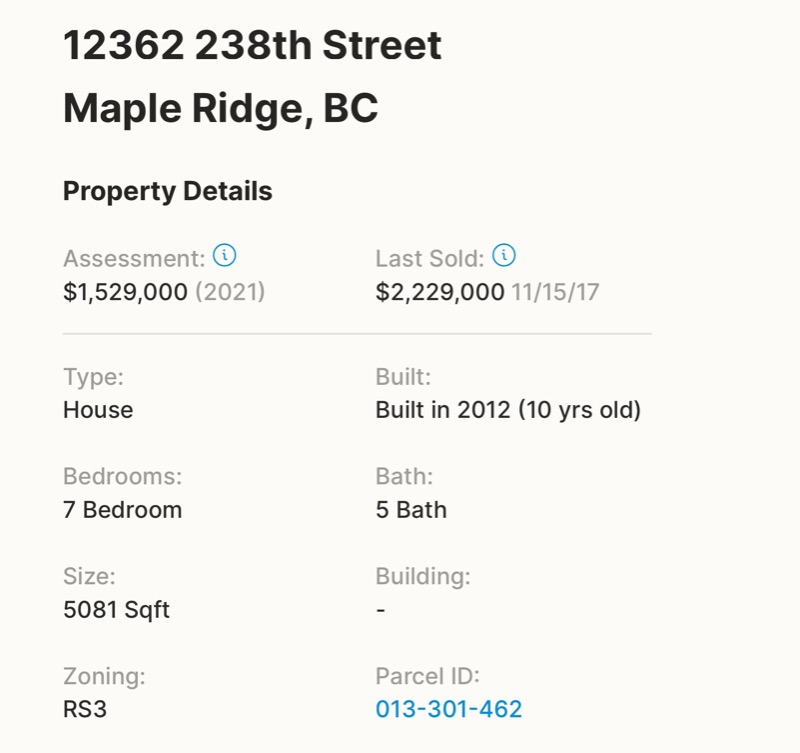
Task: Click the RS3 zoning value
Action: [x=83, y=709]
